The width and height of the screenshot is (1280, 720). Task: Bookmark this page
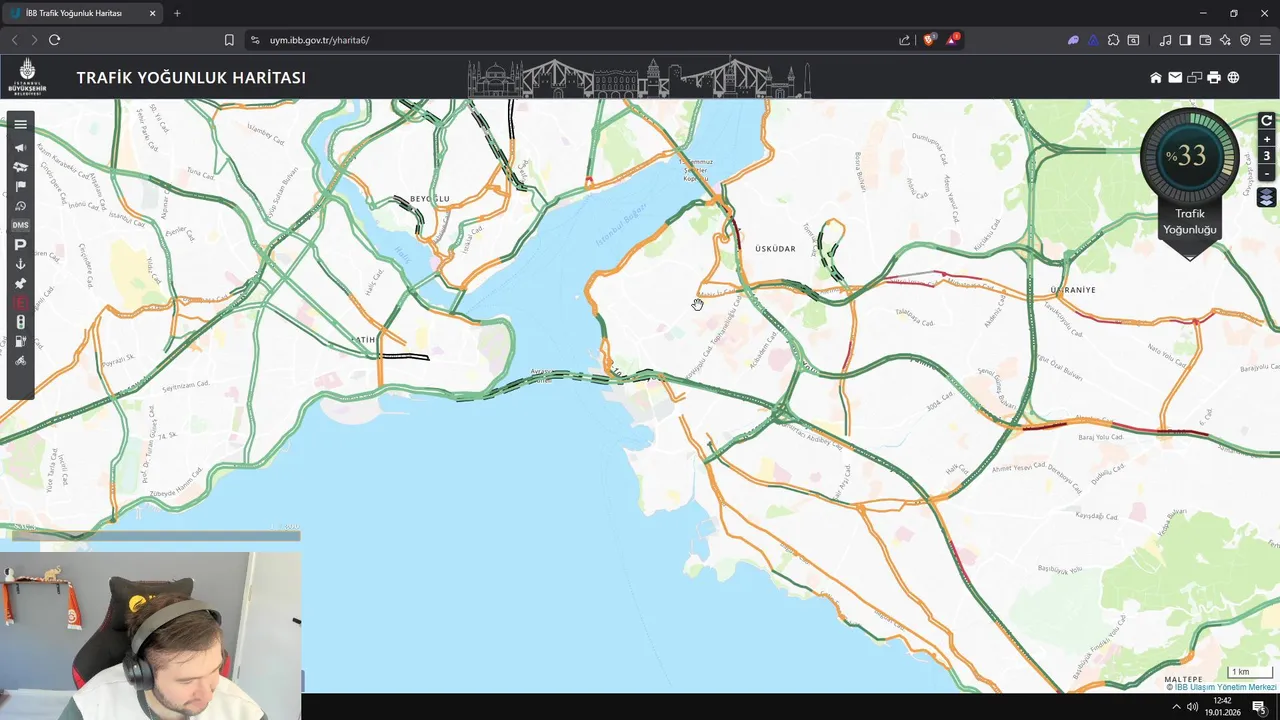pos(229,40)
